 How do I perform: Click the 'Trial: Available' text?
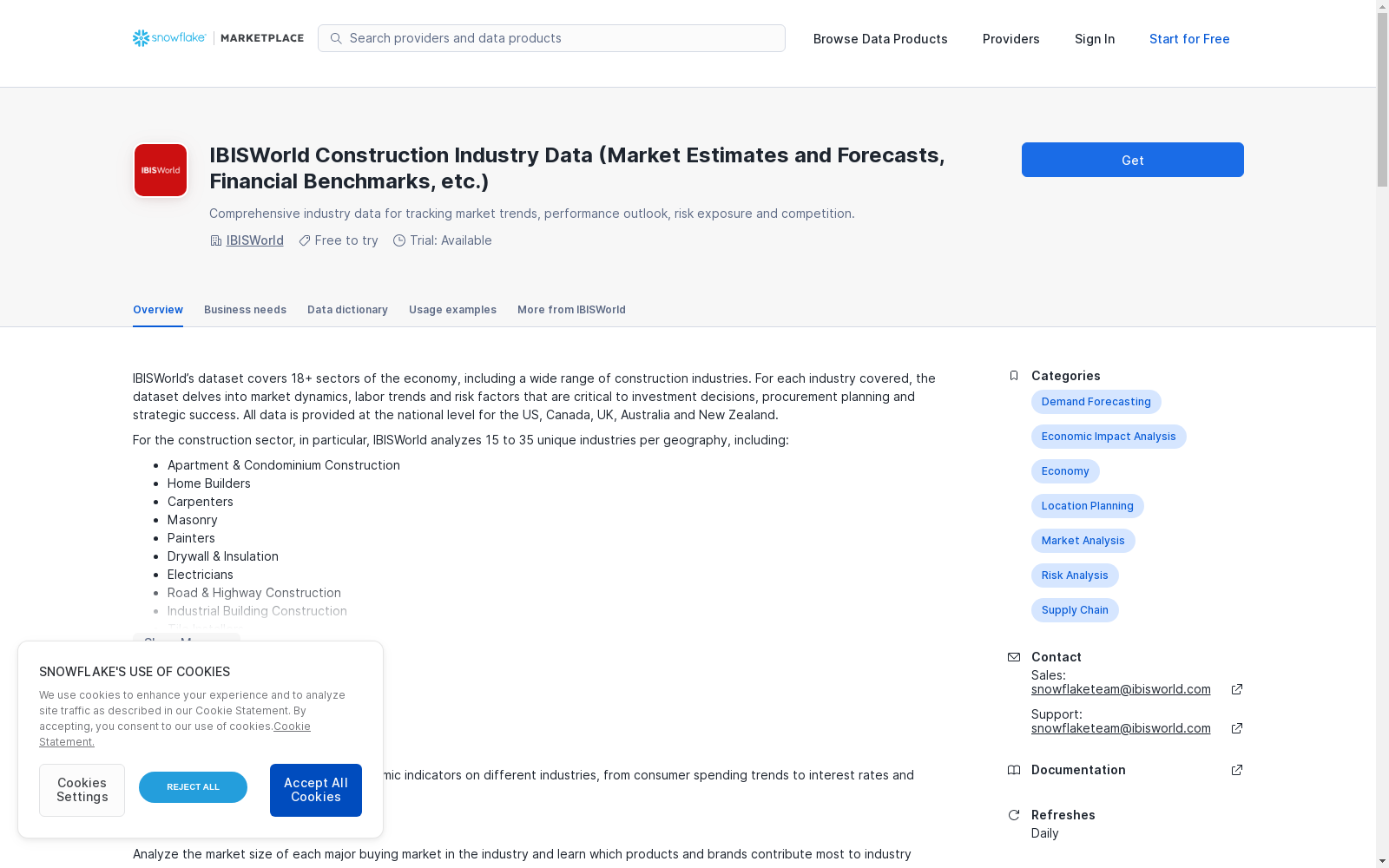pos(451,240)
